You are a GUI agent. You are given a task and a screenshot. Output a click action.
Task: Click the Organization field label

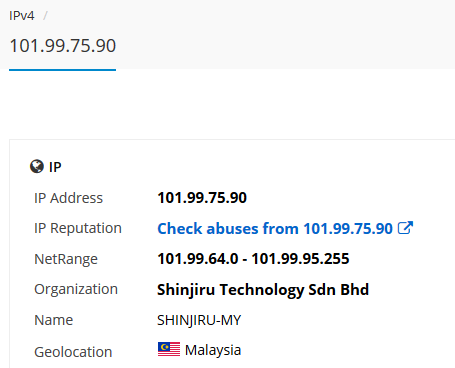[x=76, y=289]
